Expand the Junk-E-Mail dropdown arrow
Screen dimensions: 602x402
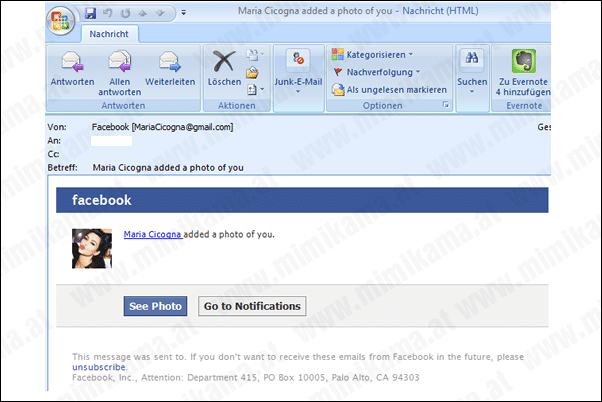(298, 92)
